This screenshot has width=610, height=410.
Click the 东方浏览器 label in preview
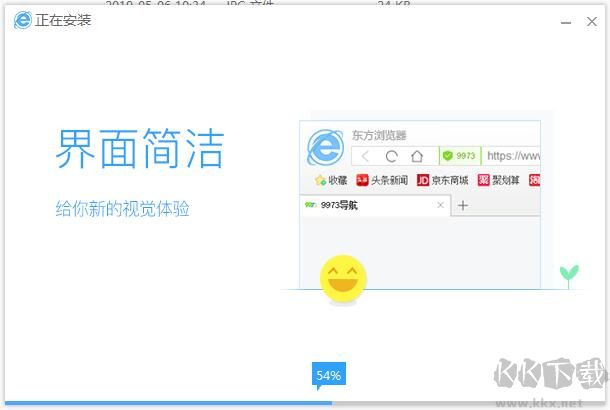pos(379,135)
